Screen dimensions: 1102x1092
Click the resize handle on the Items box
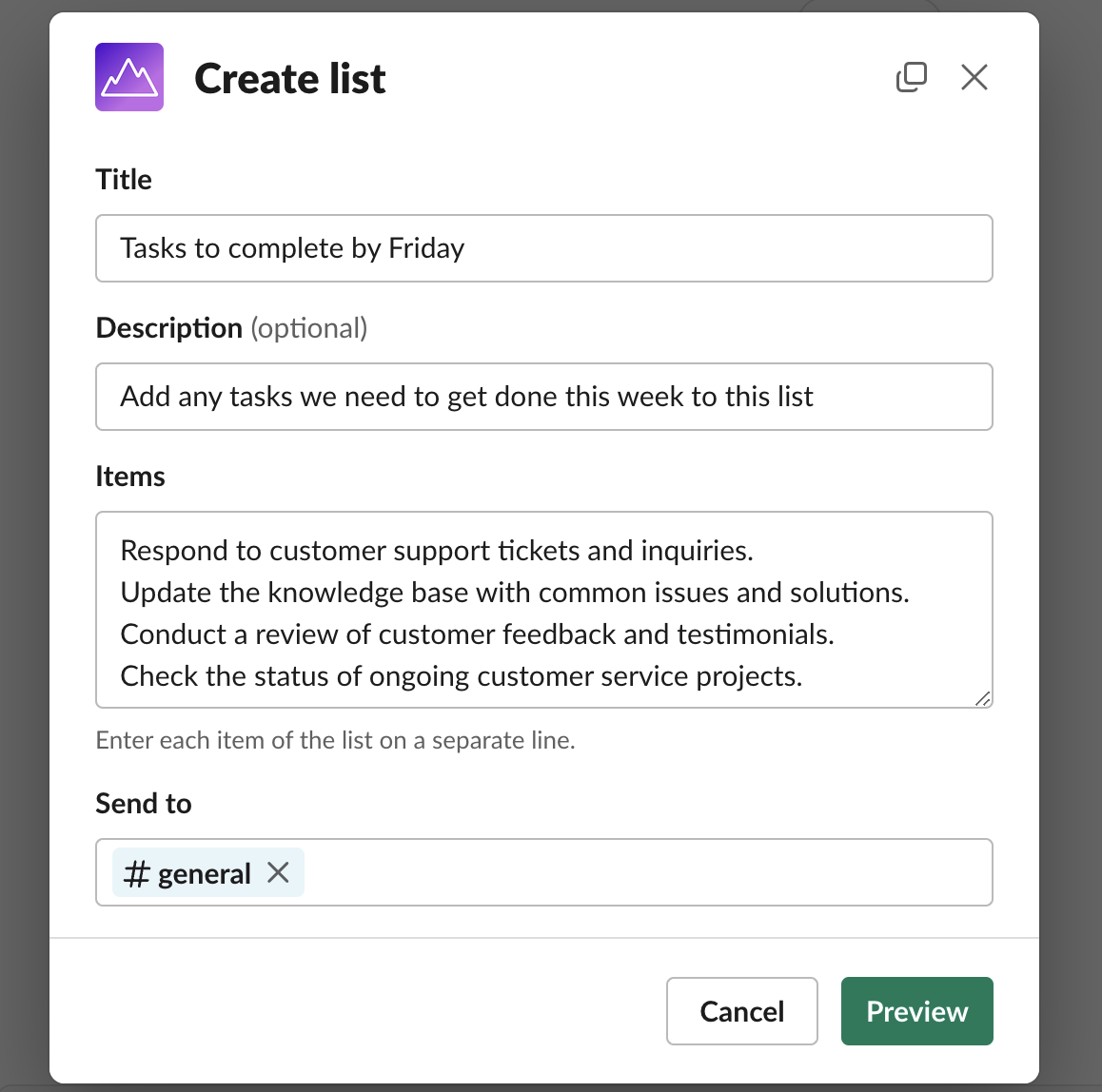click(983, 700)
